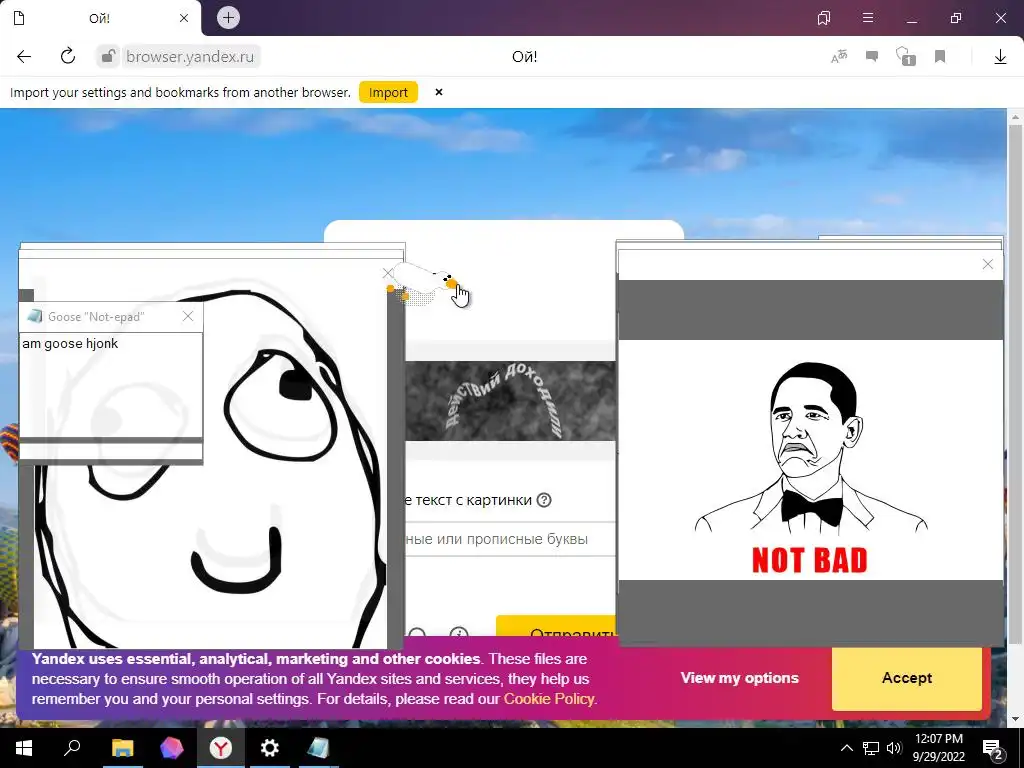Open the Windows Start menu
The height and width of the screenshot is (768, 1024).
click(24, 748)
